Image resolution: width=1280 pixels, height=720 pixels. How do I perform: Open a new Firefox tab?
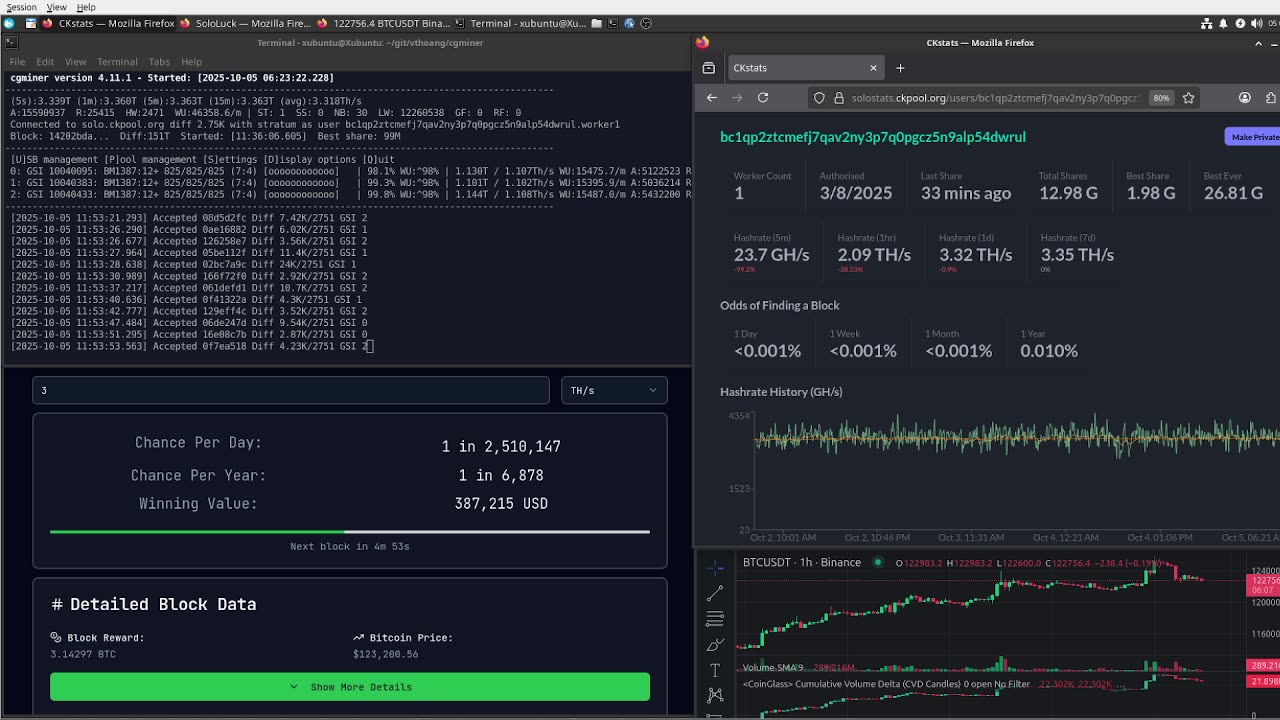900,68
